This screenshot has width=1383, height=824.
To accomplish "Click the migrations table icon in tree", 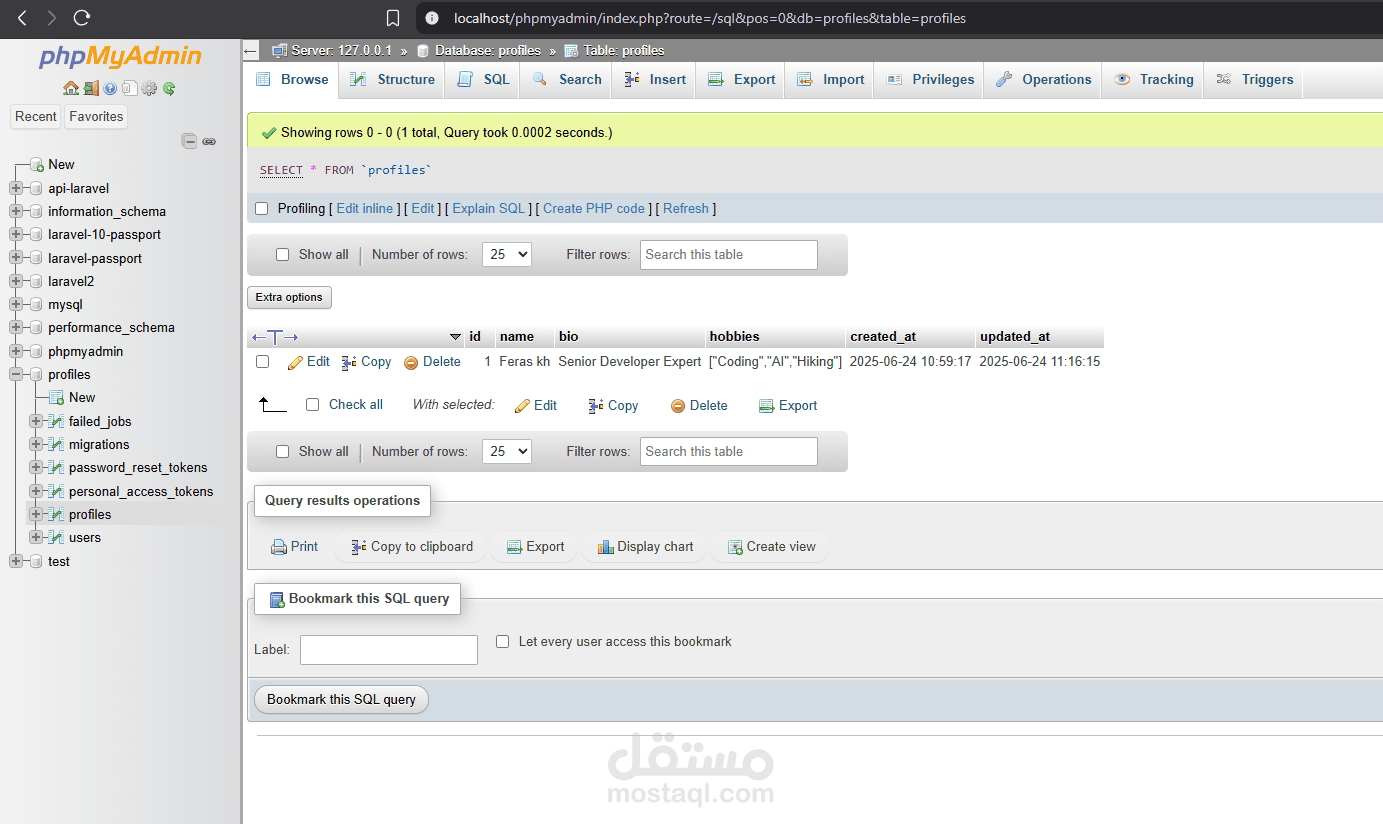I will pos(57,444).
